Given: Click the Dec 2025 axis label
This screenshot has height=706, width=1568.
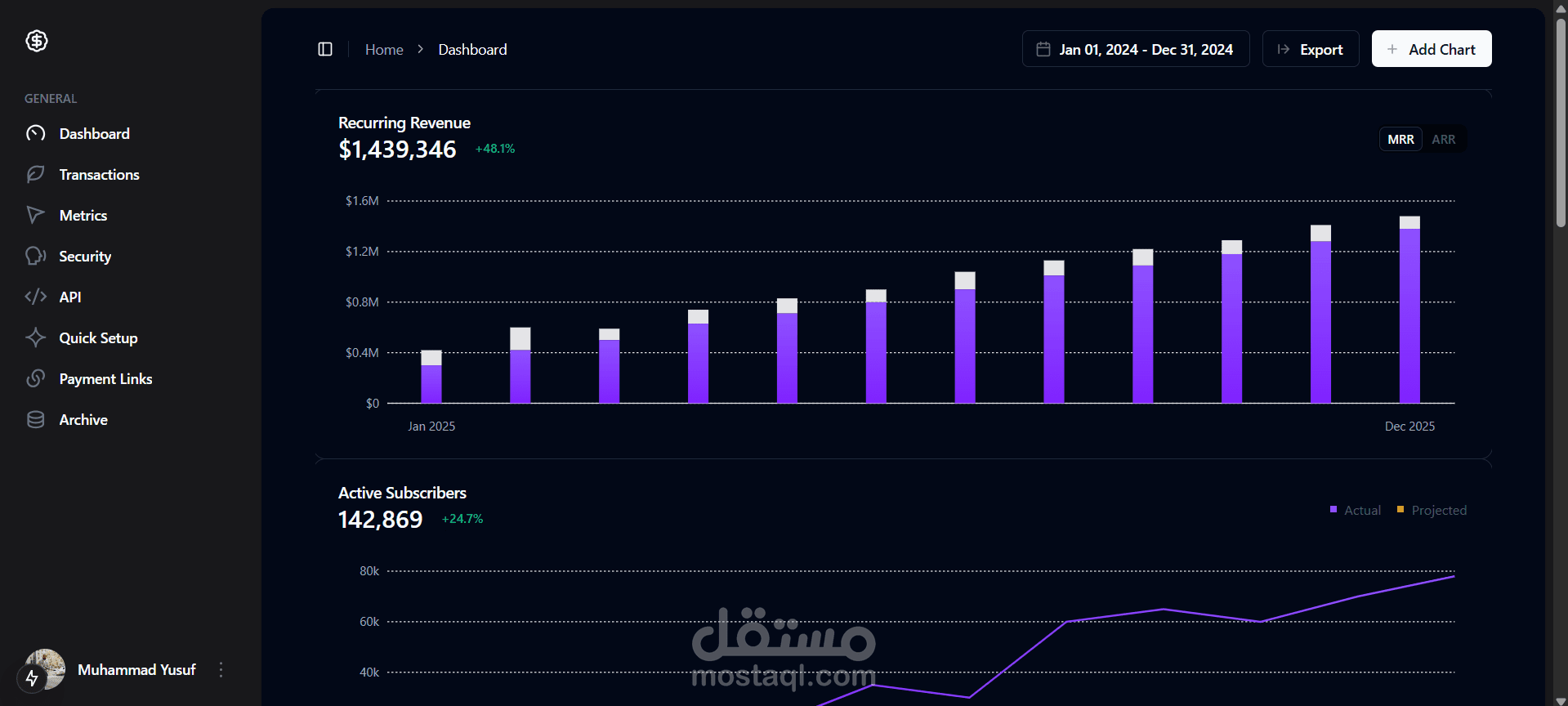Looking at the screenshot, I should (1409, 427).
